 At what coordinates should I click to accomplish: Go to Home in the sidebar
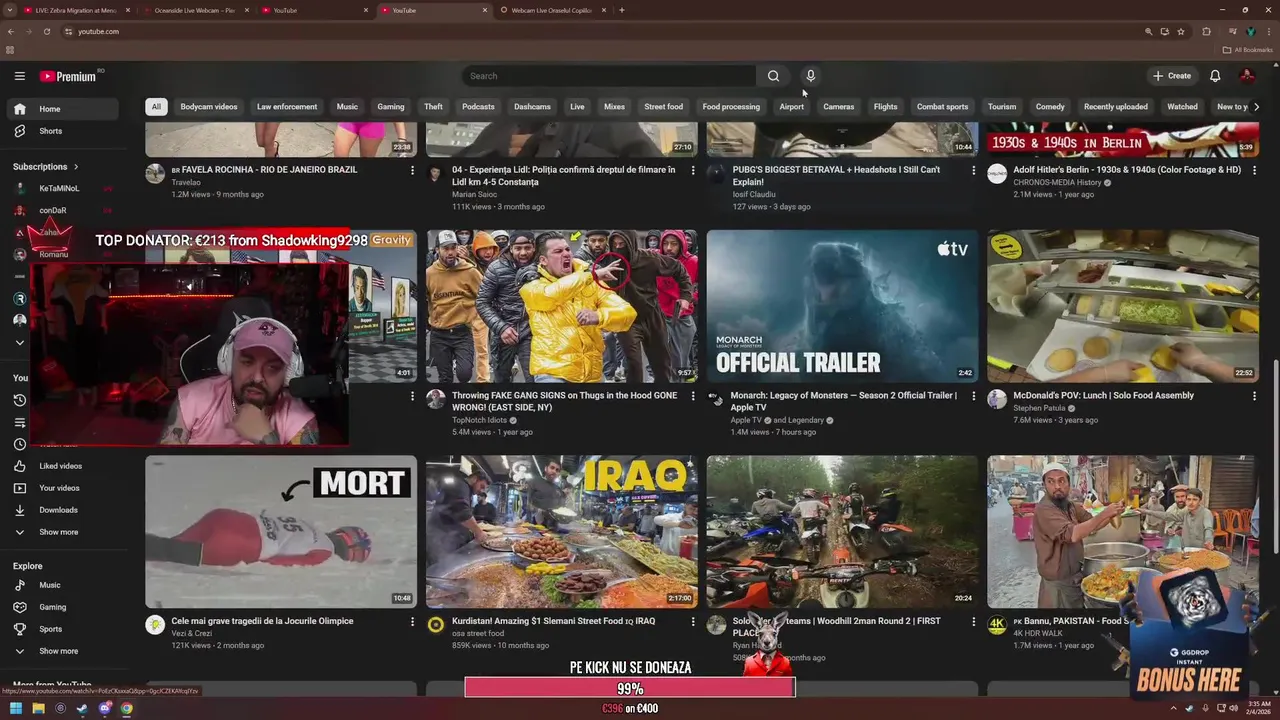pyautogui.click(x=65, y=109)
